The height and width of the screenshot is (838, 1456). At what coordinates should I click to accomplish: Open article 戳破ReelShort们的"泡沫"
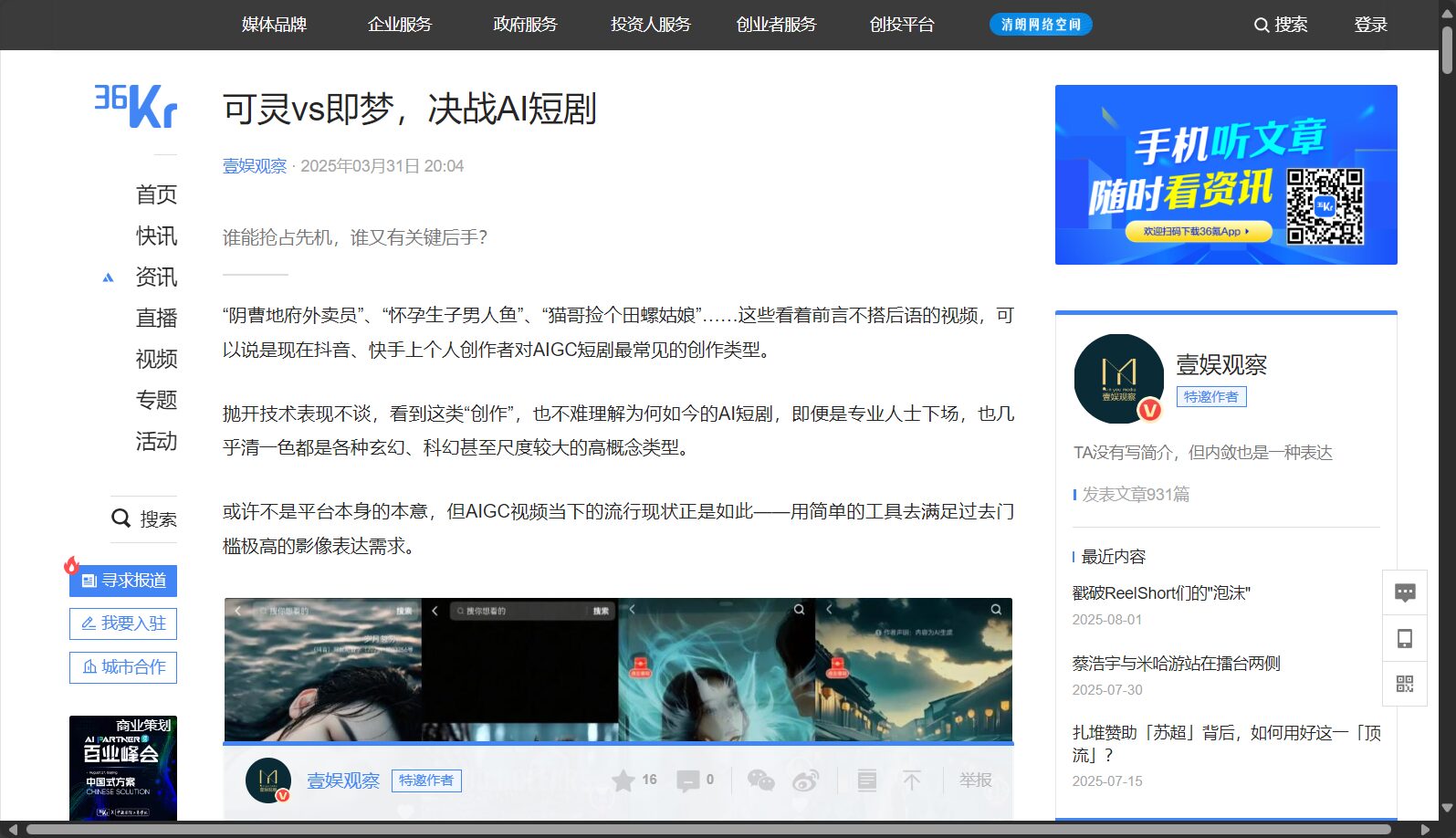[x=1161, y=593]
